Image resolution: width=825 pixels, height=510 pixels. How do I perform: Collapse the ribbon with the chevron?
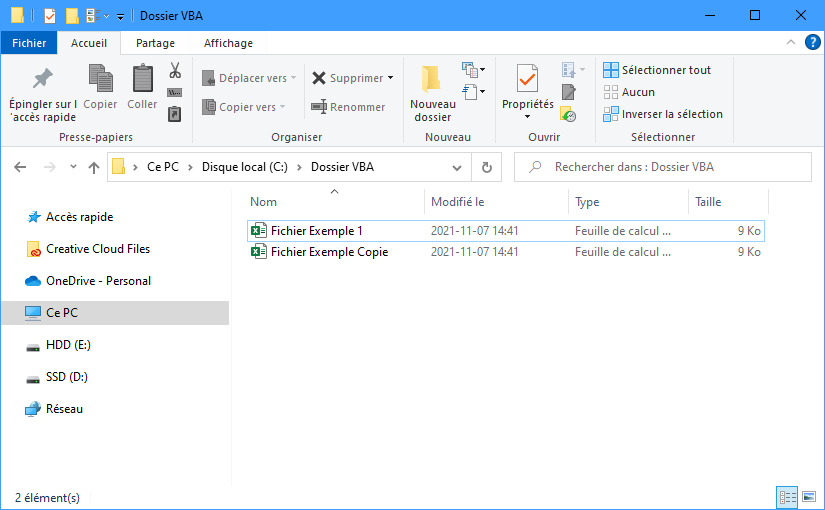791,42
